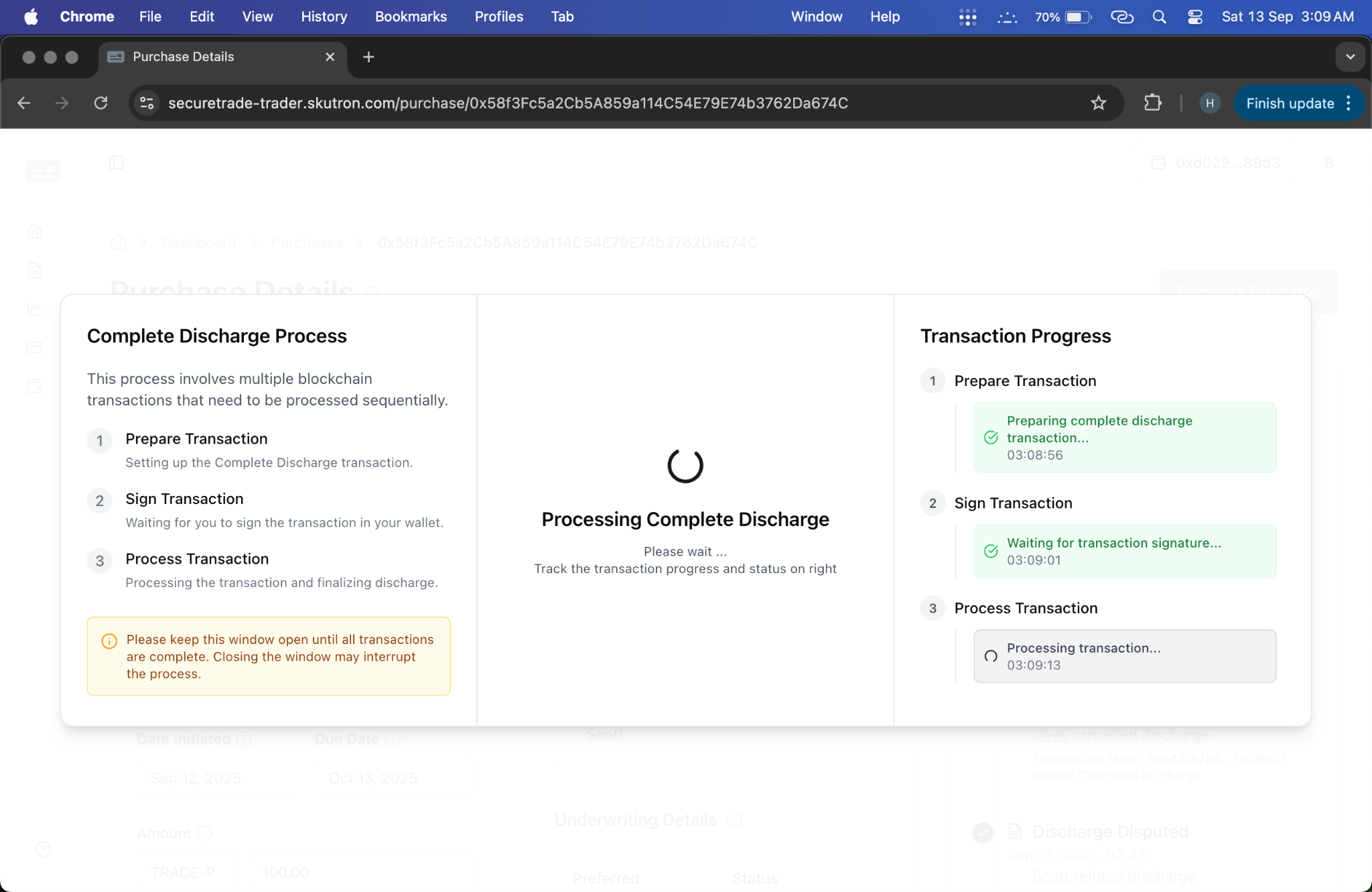Expand the tab search dropdown arrow
The image size is (1372, 892).
pos(1351,57)
